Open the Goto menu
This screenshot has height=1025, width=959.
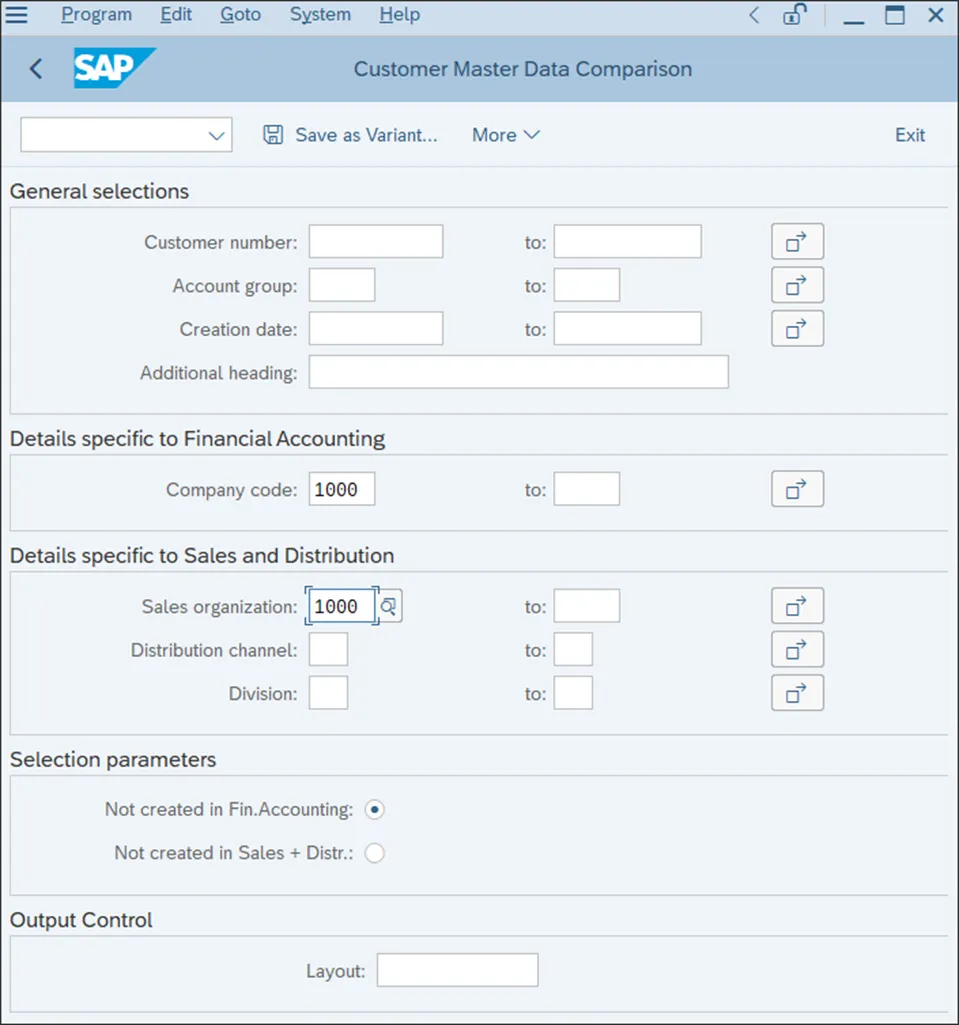(240, 15)
